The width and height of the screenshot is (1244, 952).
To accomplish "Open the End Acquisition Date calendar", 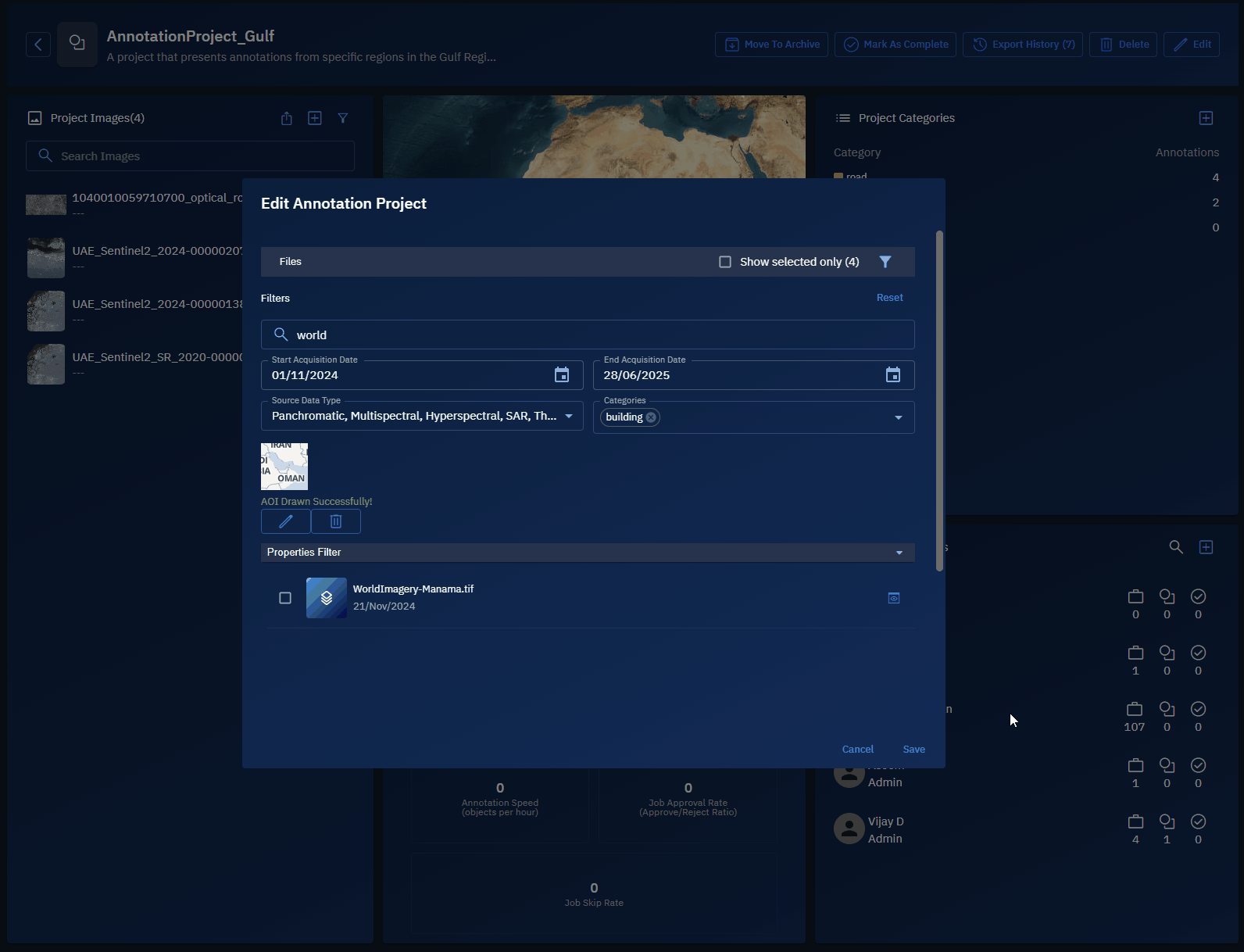I will click(892, 375).
